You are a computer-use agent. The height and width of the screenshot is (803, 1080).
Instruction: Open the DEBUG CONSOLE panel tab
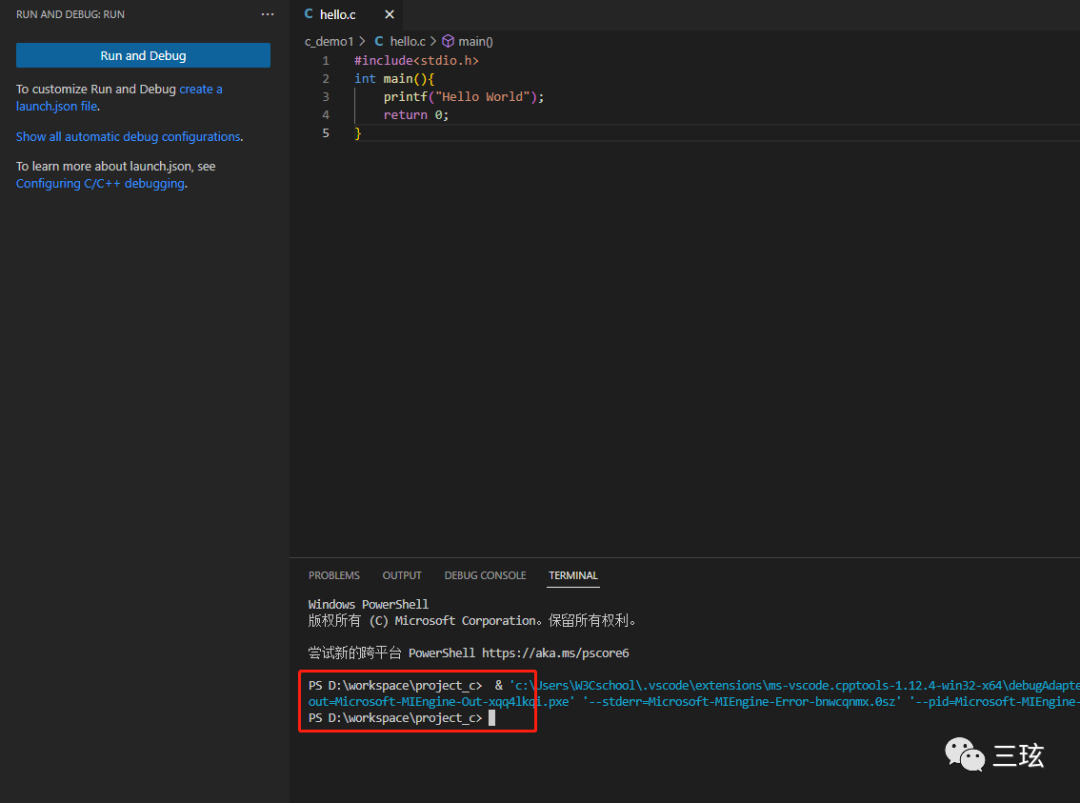pyautogui.click(x=485, y=576)
